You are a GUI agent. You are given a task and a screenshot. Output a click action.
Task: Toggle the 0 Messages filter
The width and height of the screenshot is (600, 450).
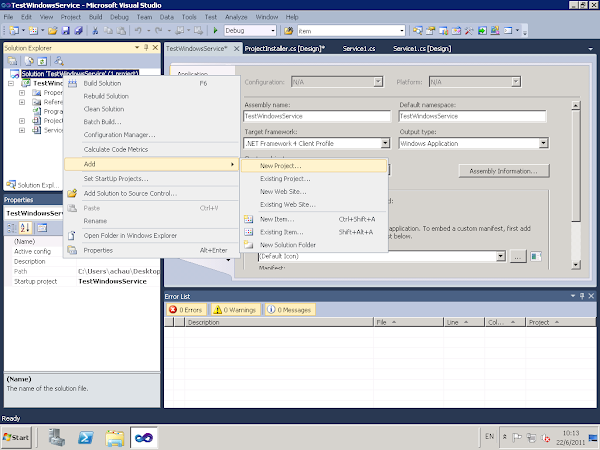(290, 310)
